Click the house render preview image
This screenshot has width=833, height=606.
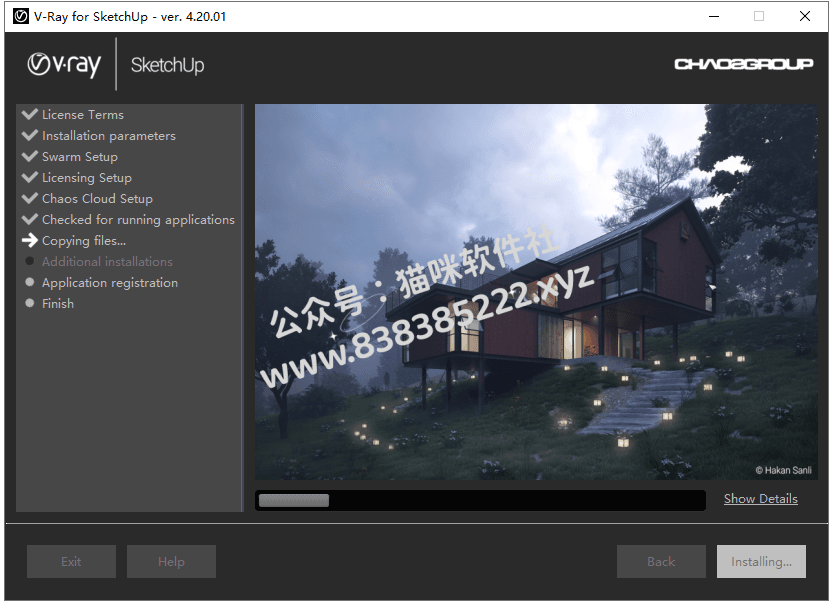(536, 292)
